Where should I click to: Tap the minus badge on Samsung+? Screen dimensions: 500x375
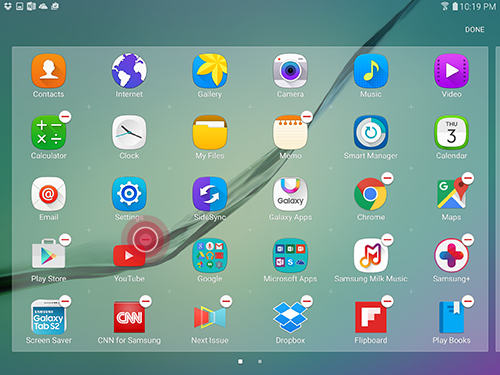tap(468, 240)
